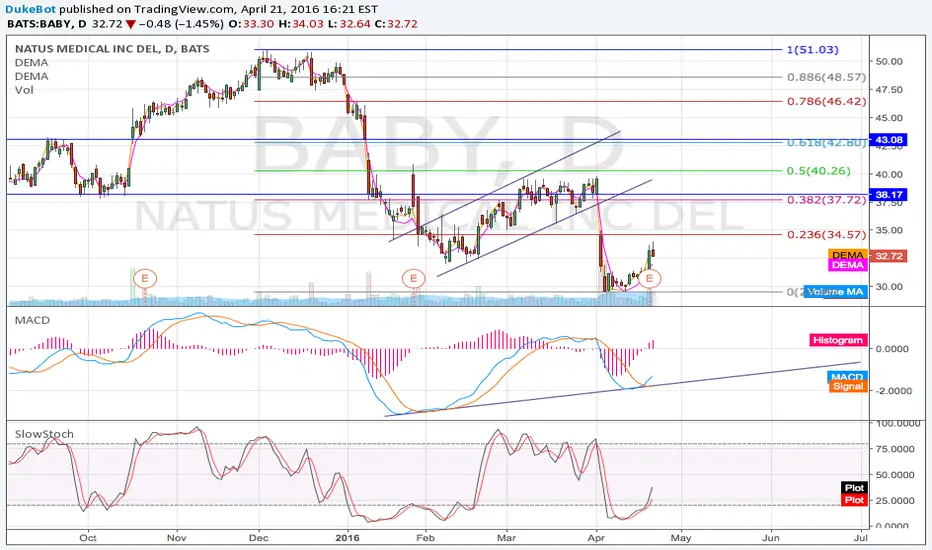932x550 pixels.
Task: Click the red 32.72 last price tag
Action: pos(888,256)
